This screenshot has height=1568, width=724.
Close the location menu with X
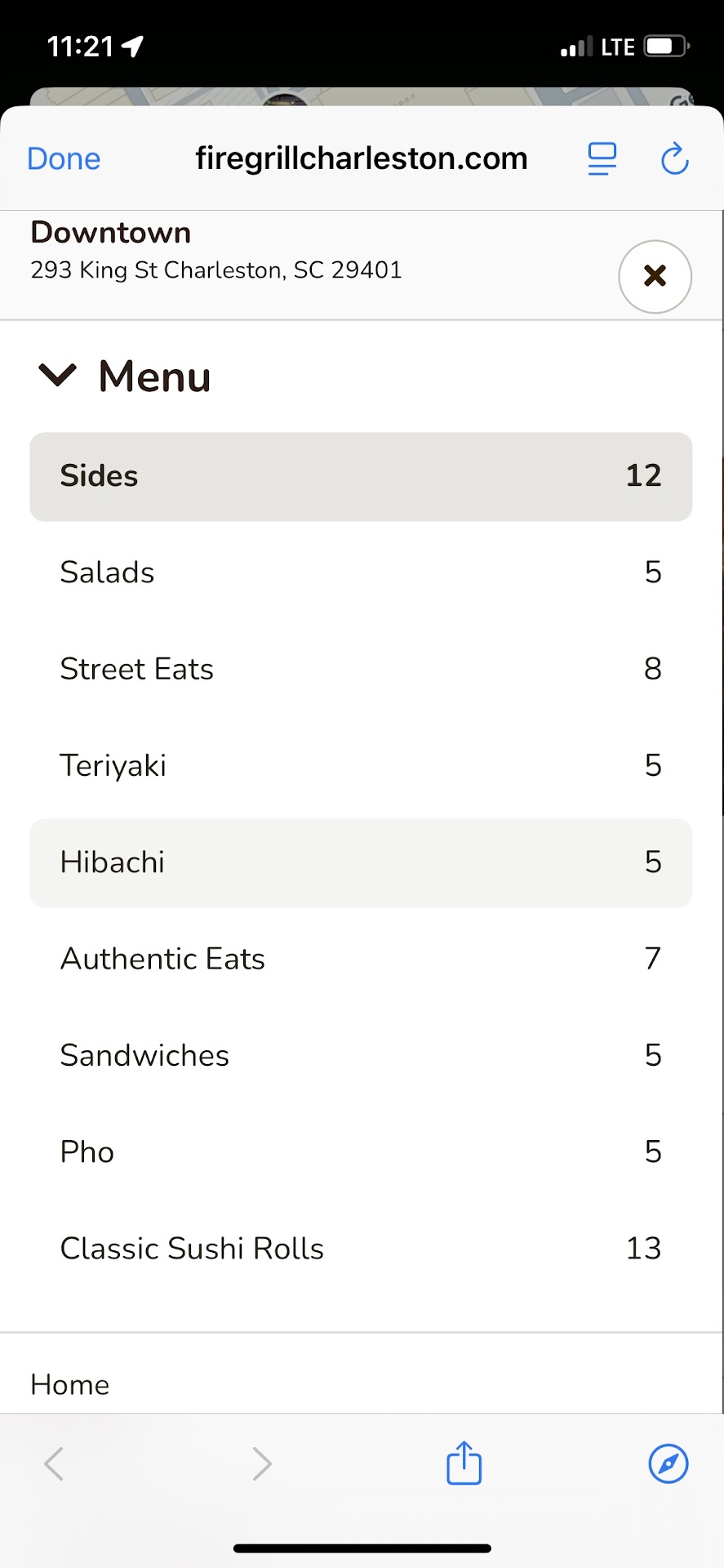(x=655, y=276)
